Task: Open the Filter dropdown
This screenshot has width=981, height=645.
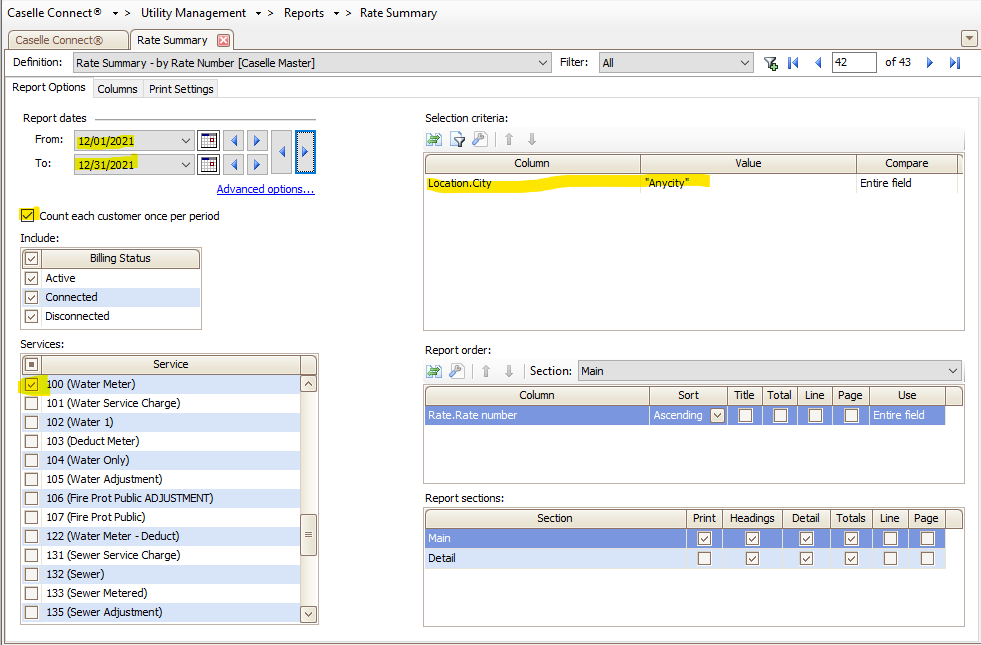Action: click(x=744, y=63)
